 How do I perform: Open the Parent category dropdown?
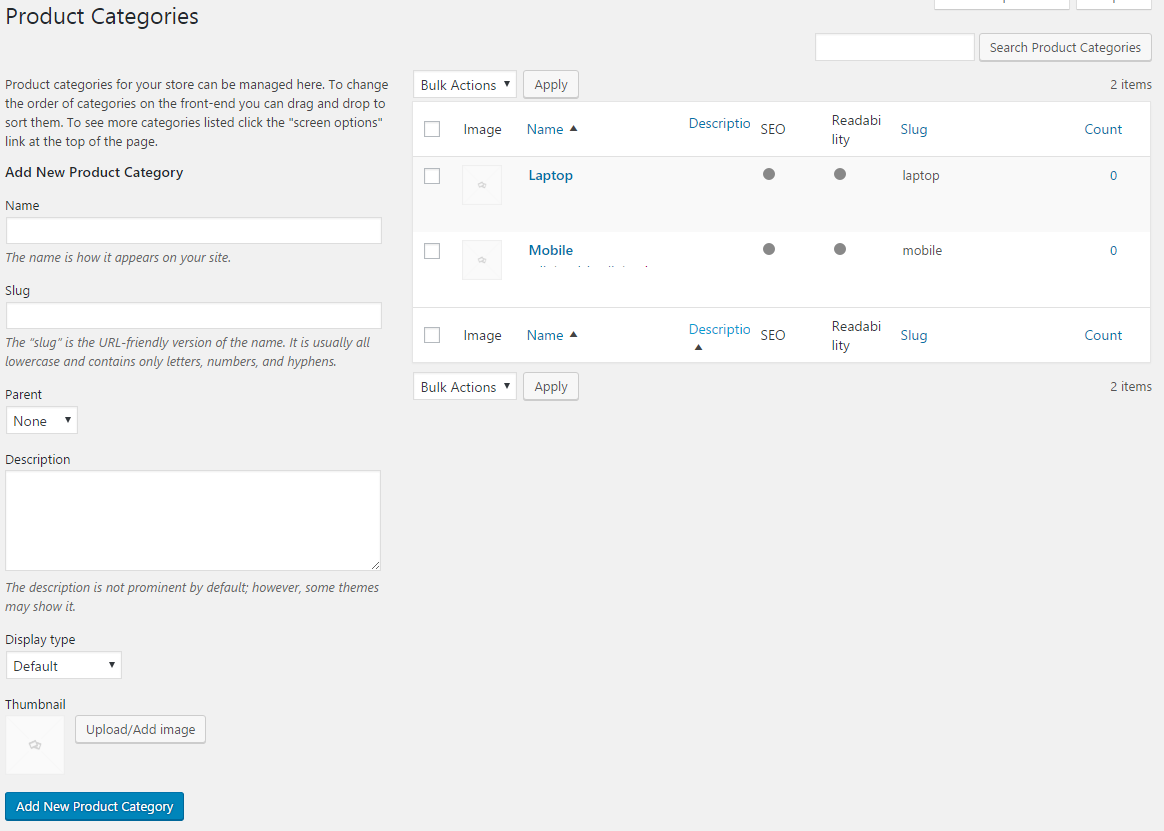click(42, 421)
